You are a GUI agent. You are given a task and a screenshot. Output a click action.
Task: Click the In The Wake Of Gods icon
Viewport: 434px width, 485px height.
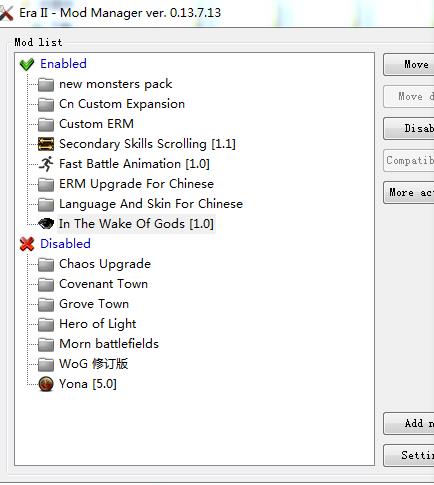coord(46,224)
